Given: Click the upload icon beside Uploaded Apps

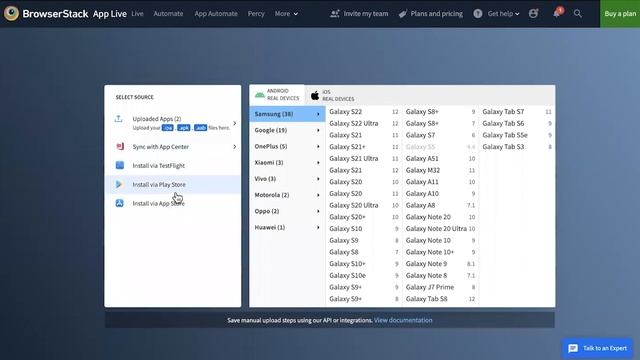Looking at the screenshot, I should (x=118, y=119).
